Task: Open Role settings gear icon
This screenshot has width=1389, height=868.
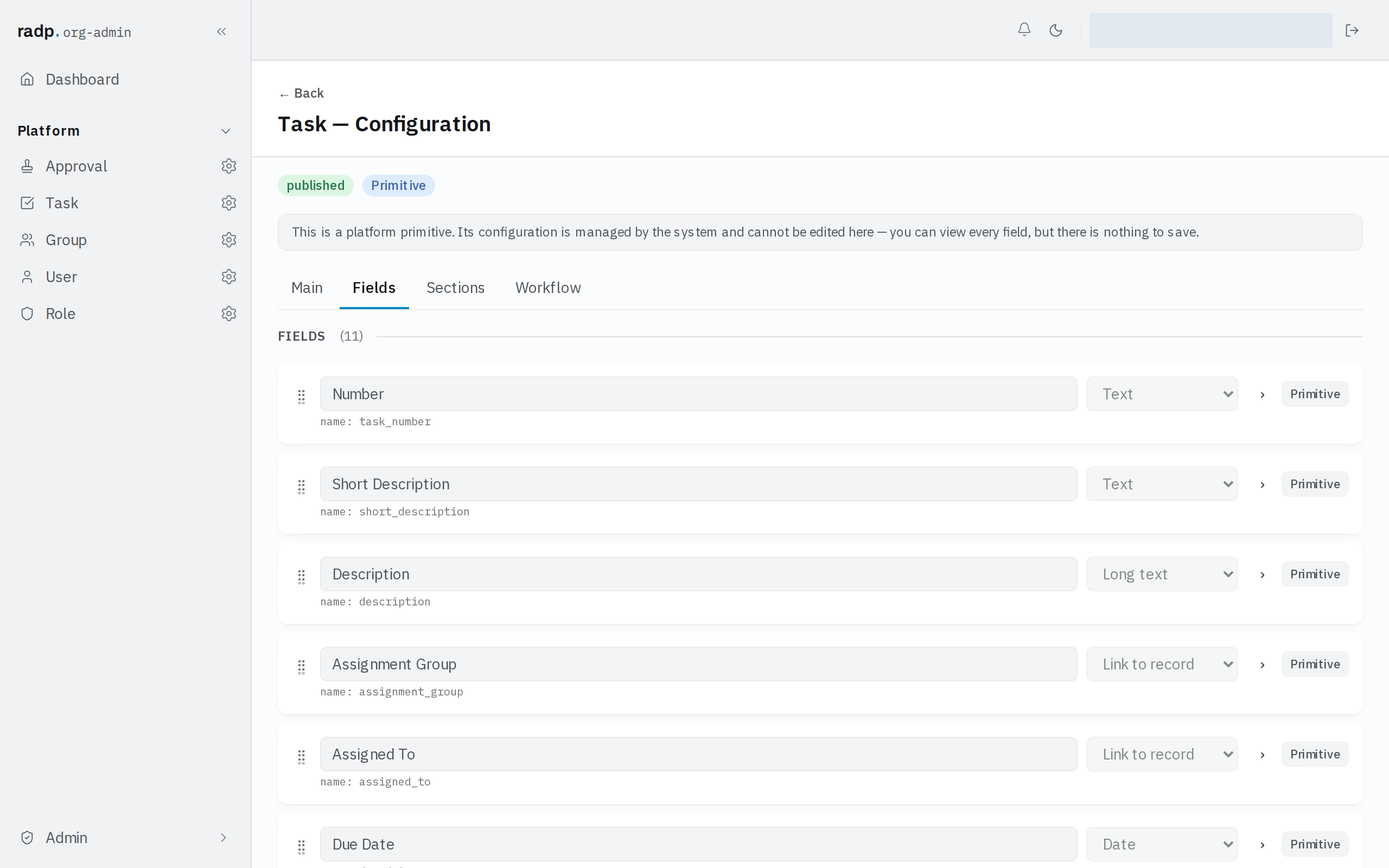Action: 229,314
